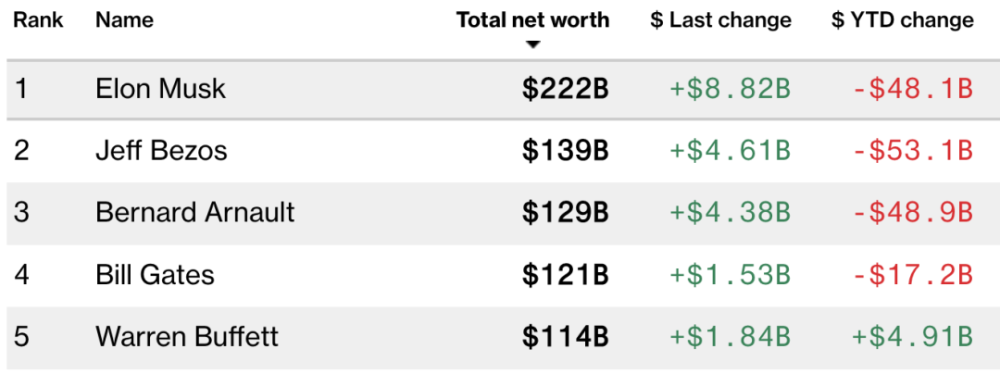Image resolution: width=1000 pixels, height=374 pixels.
Task: Select rank number 3 in table
Action: point(21,213)
